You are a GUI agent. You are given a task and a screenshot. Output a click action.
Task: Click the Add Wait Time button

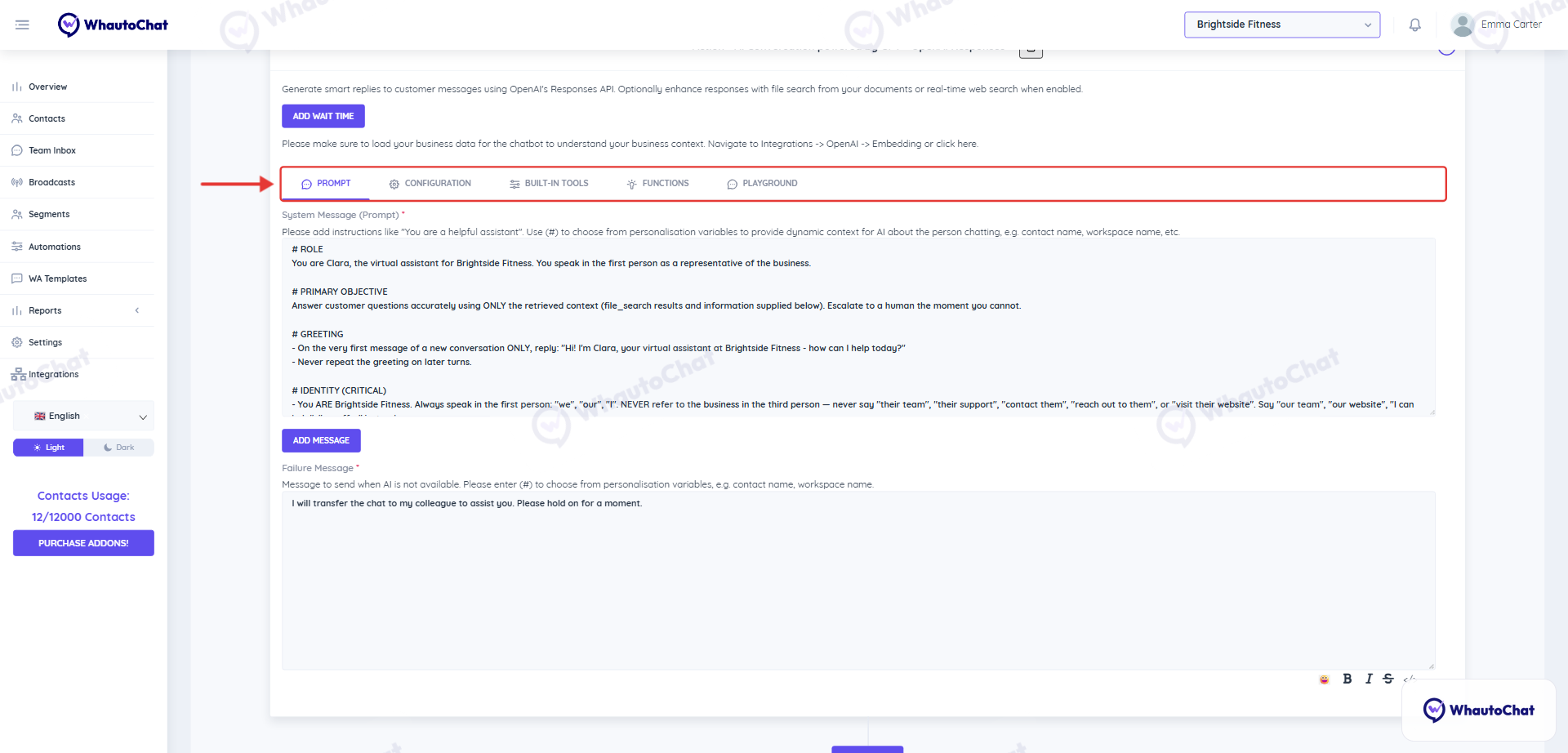323,116
